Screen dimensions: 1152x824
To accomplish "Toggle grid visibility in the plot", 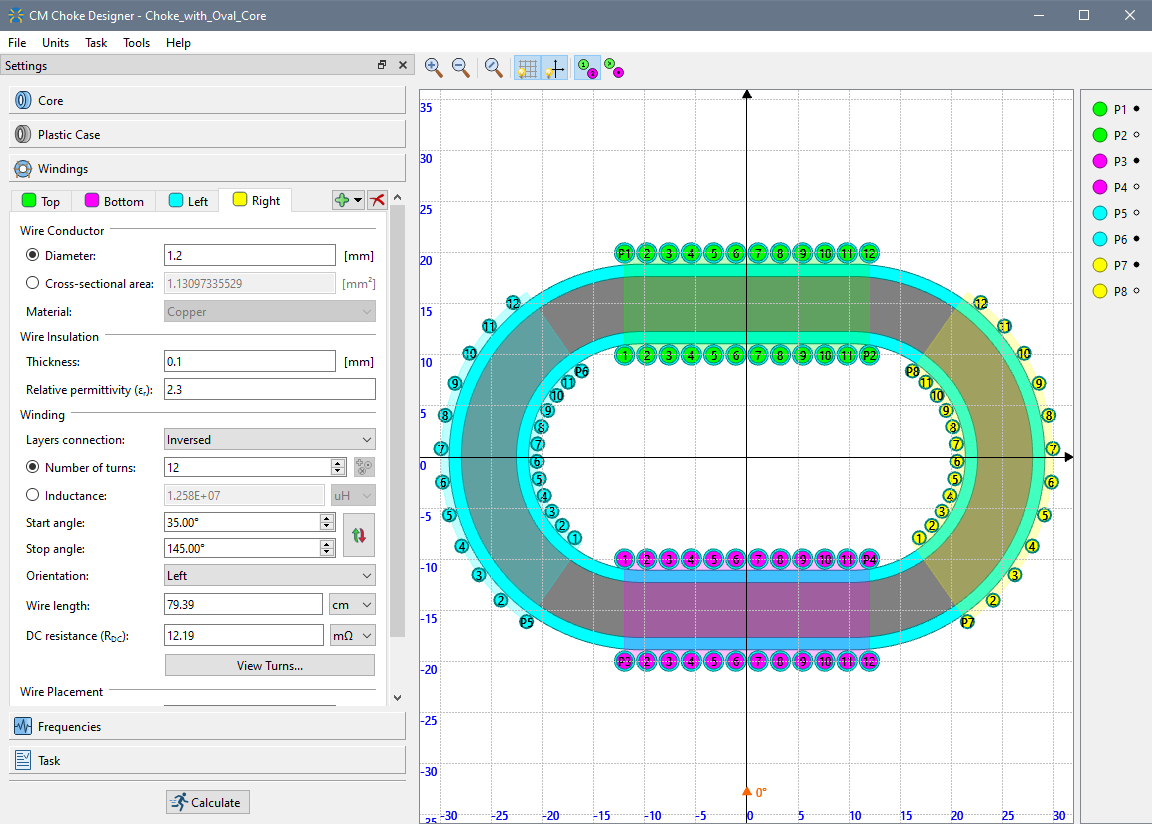I will tap(527, 67).
